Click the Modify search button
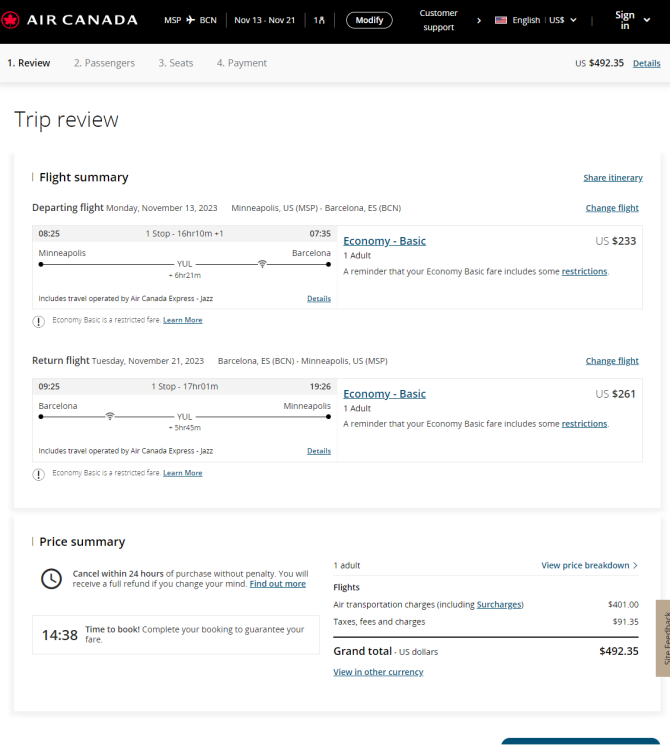This screenshot has width=670, height=745. click(x=369, y=20)
